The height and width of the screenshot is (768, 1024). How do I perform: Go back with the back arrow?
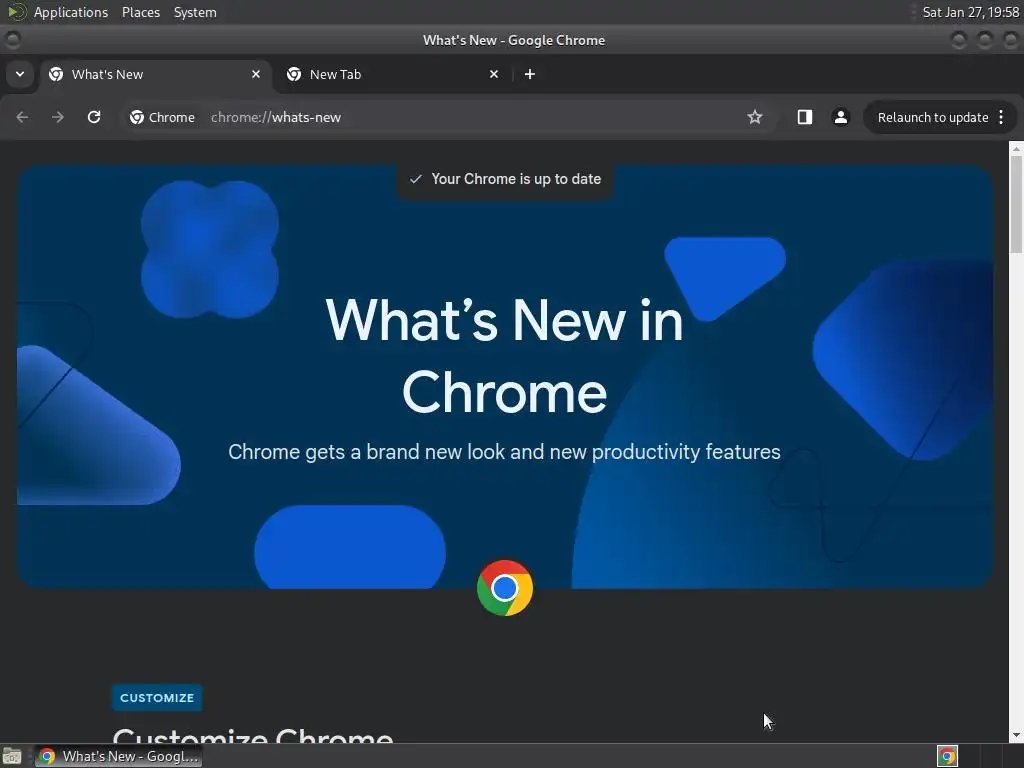tap(22, 117)
